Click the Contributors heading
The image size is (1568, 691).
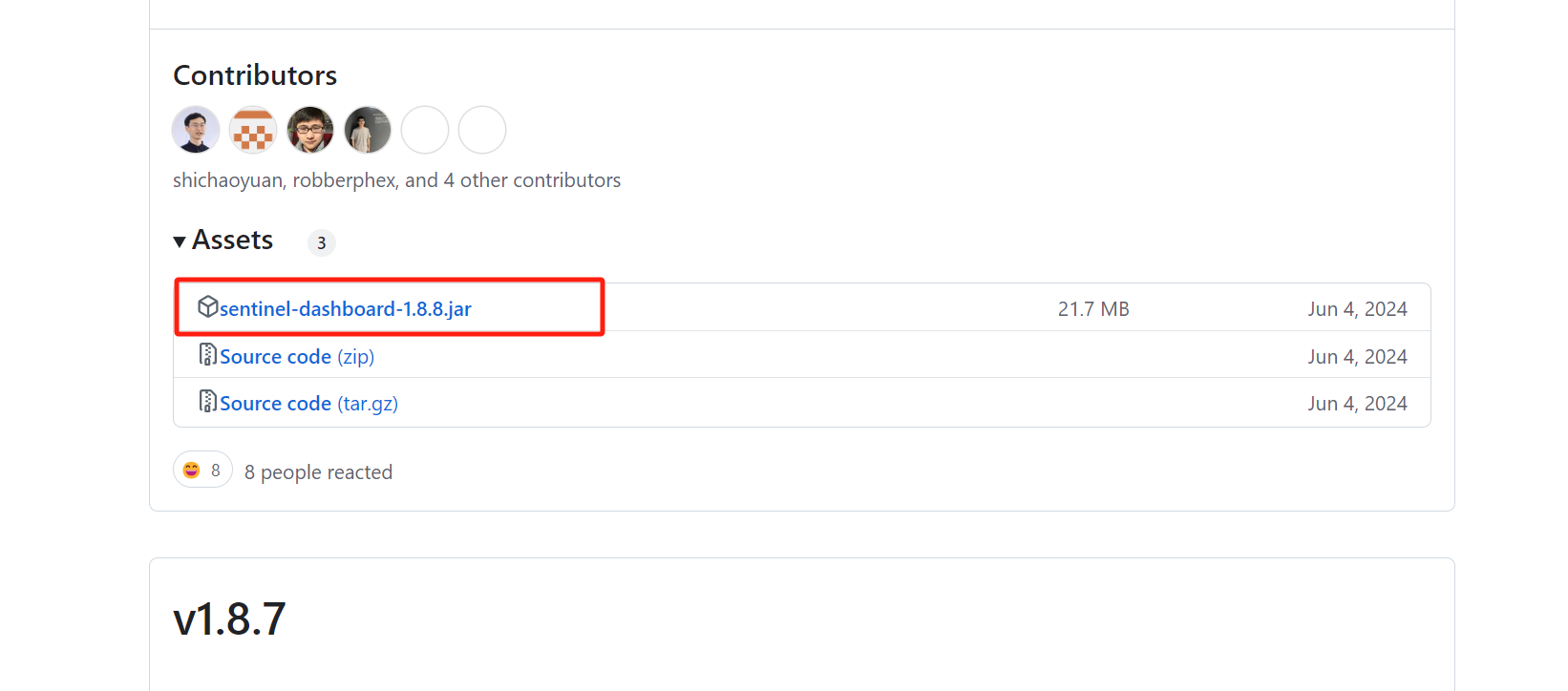(x=255, y=75)
